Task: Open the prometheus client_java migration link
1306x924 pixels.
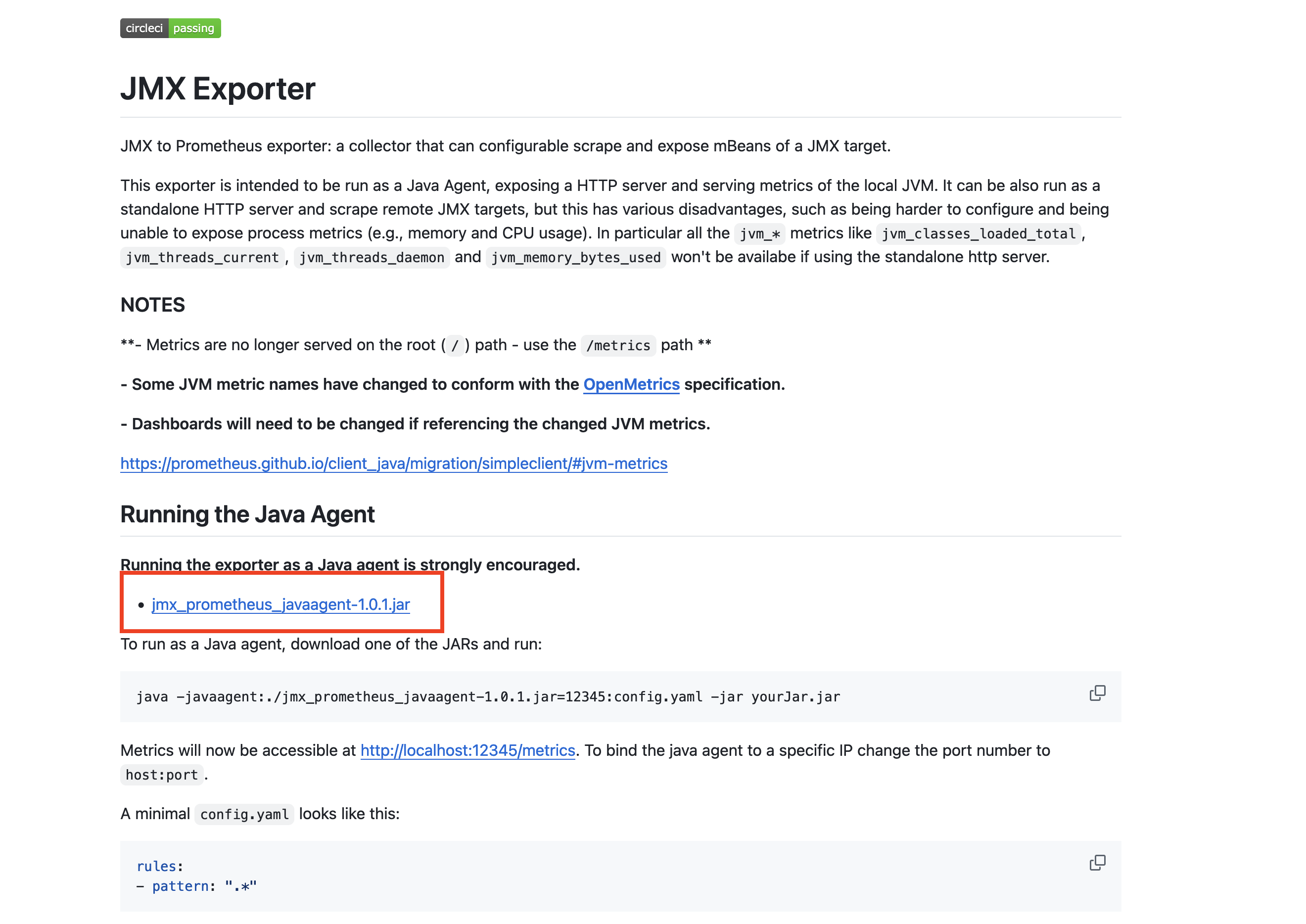Action: 394,463
